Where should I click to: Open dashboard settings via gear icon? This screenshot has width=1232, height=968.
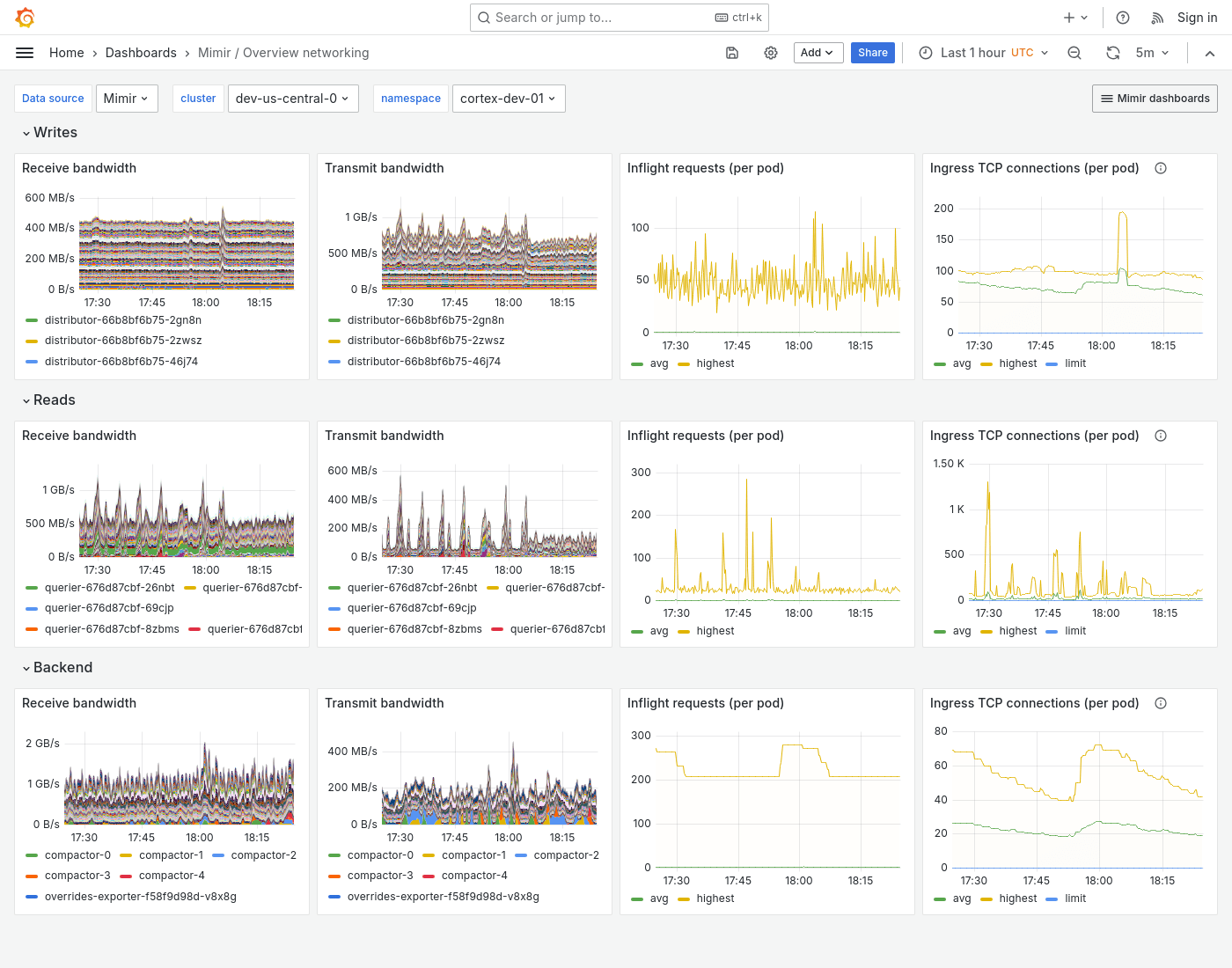click(x=771, y=53)
